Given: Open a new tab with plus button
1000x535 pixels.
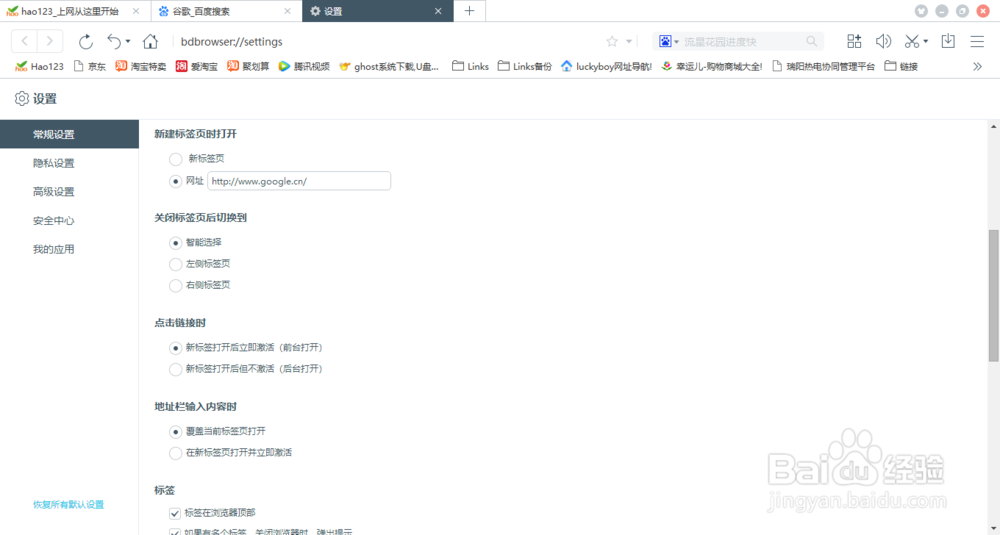Looking at the screenshot, I should [469, 11].
